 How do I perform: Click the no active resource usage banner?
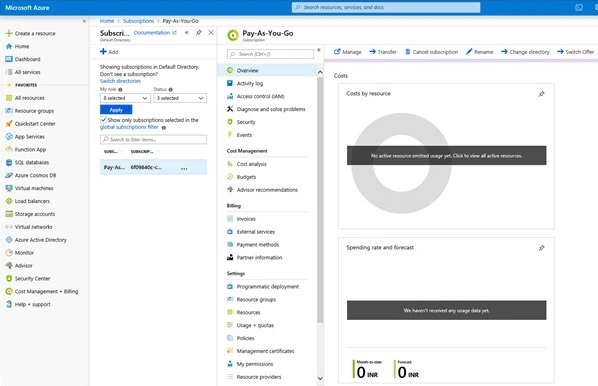(x=447, y=156)
